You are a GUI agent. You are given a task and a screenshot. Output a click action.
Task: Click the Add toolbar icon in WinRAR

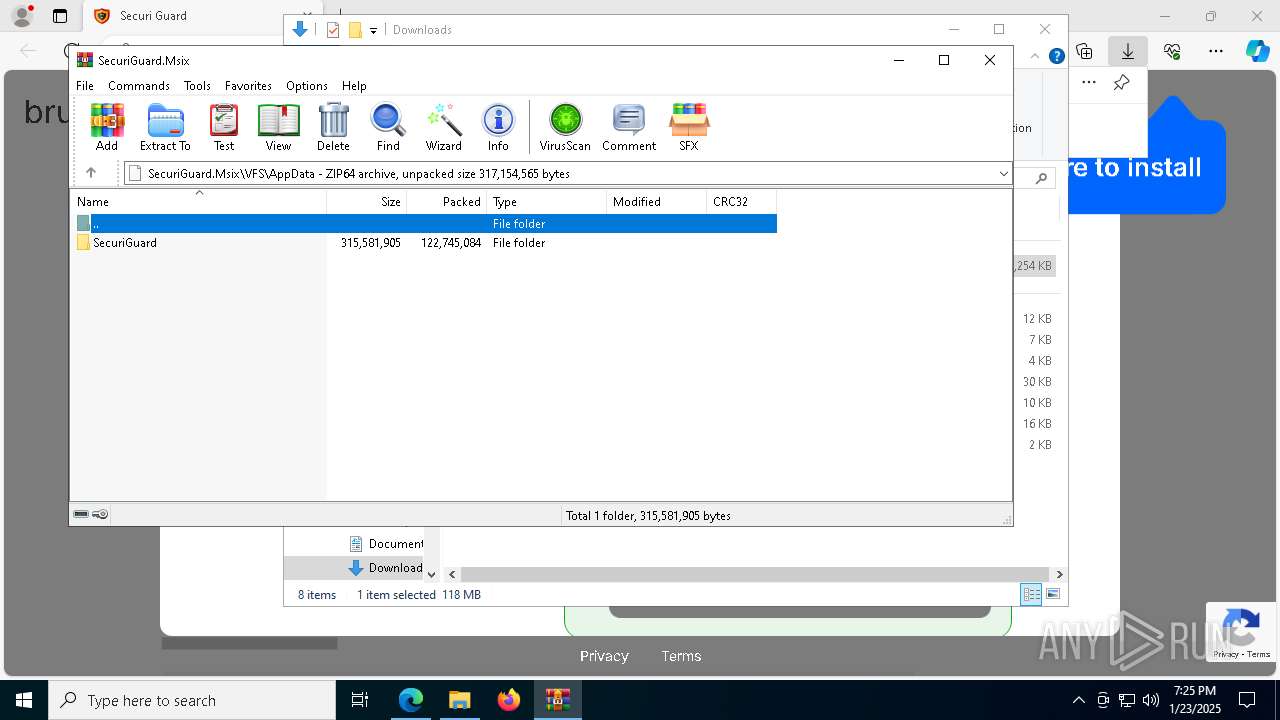[x=107, y=127]
